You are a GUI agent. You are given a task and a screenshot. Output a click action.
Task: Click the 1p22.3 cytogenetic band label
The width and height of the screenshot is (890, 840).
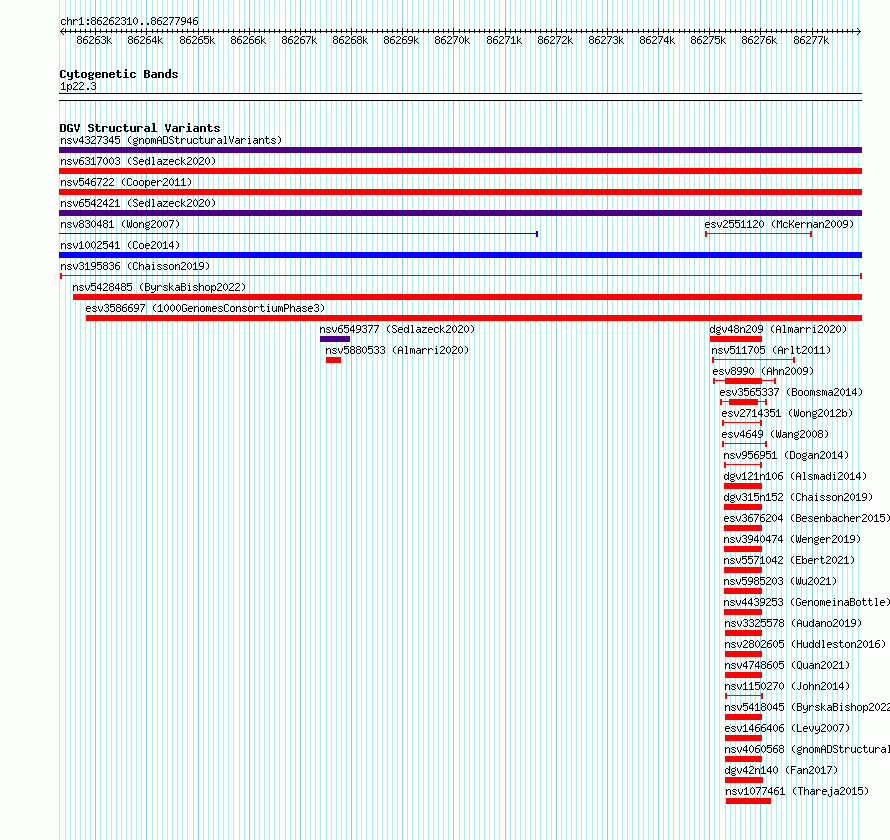pyautogui.click(x=78, y=86)
